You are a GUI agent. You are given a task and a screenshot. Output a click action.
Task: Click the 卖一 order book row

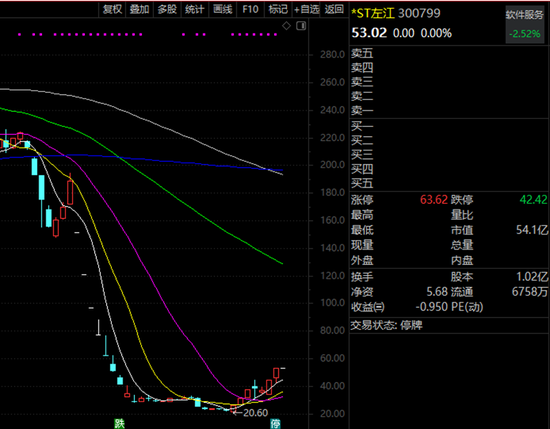coord(449,110)
